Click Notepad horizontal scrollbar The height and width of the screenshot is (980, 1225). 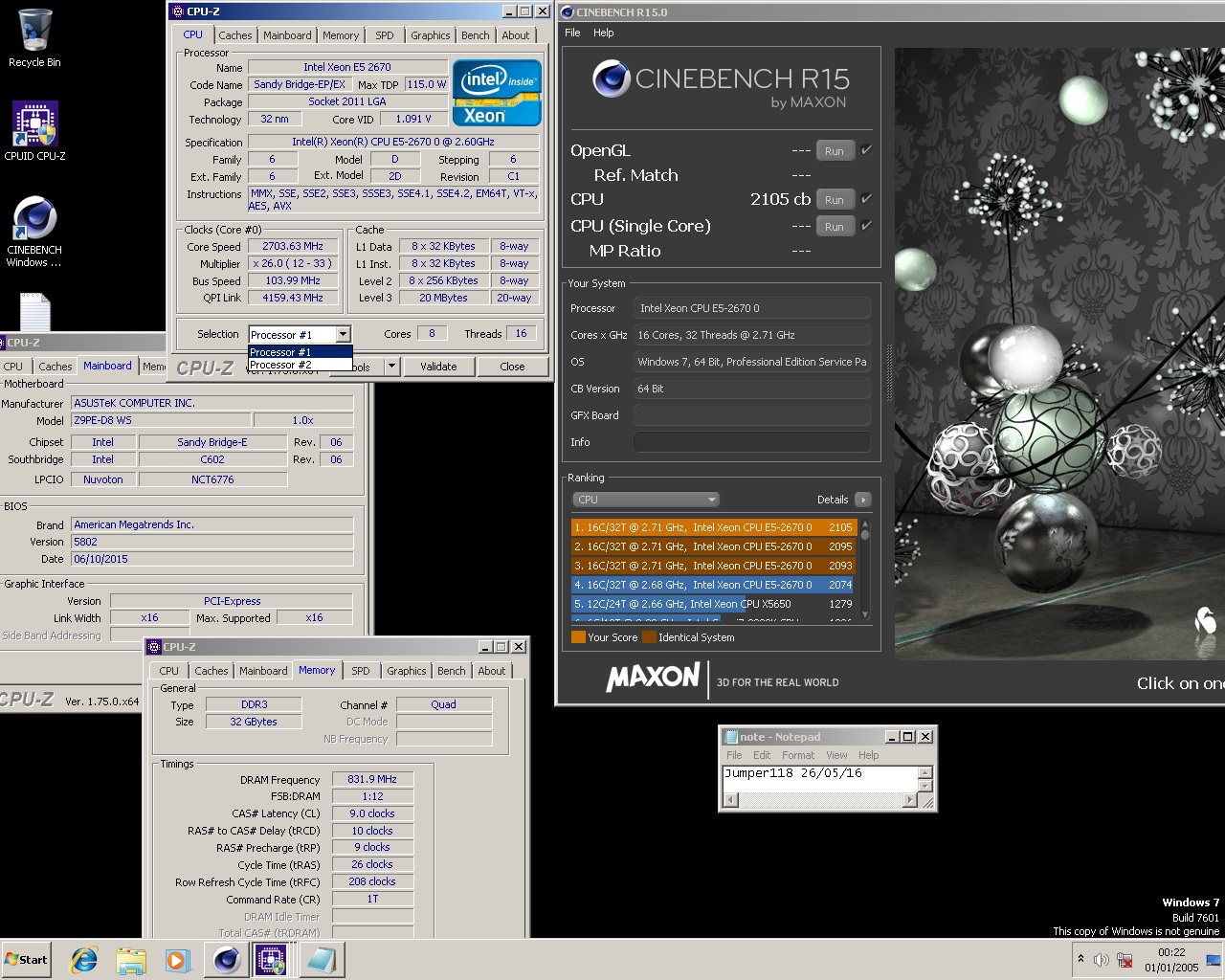[821, 800]
